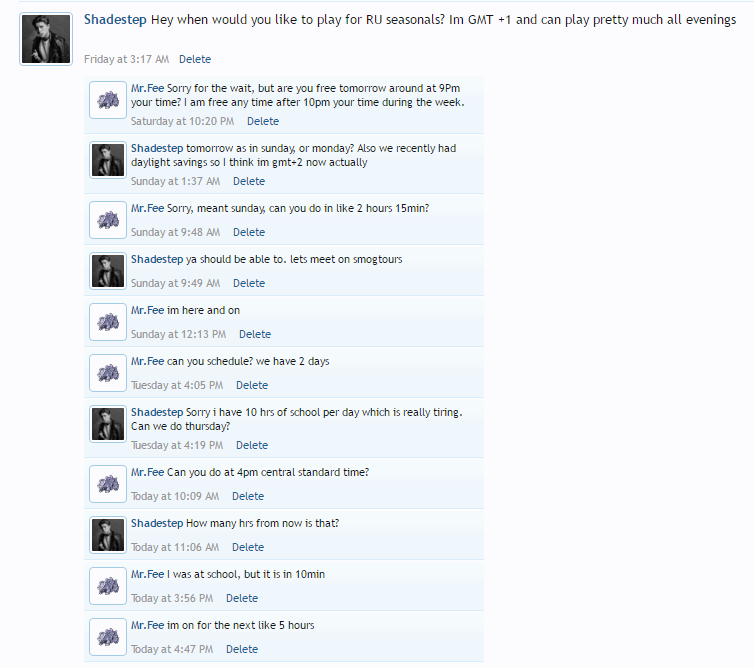
Task: Click Shadestep avatar on '10 hrs of school' comment
Action: pos(108,424)
